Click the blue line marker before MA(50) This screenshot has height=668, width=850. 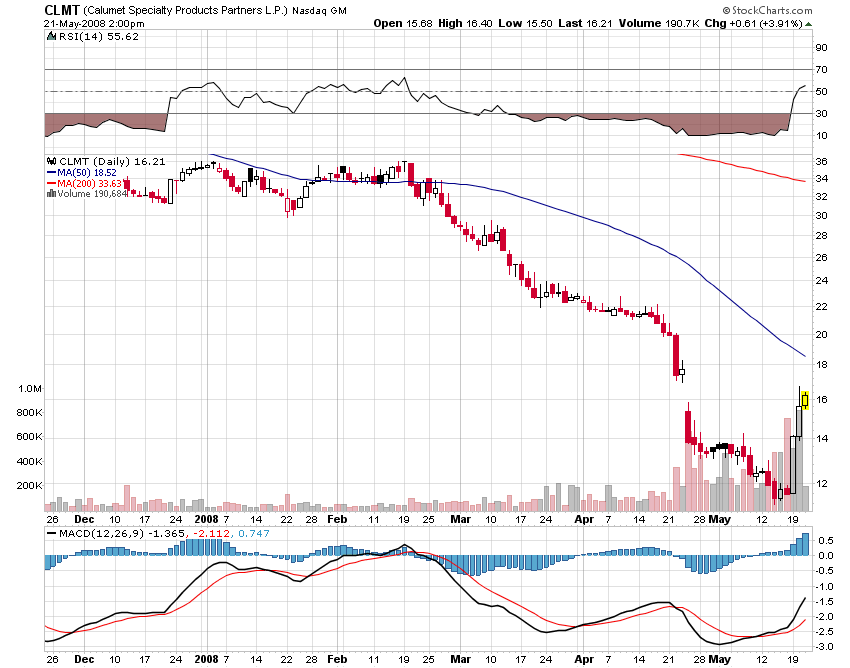click(x=51, y=172)
